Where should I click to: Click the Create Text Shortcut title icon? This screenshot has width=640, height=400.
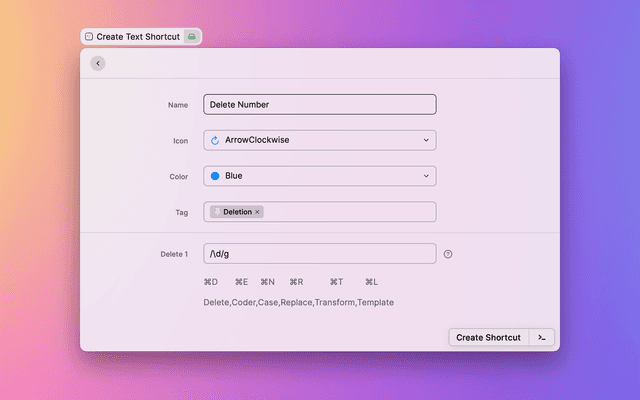click(x=89, y=36)
